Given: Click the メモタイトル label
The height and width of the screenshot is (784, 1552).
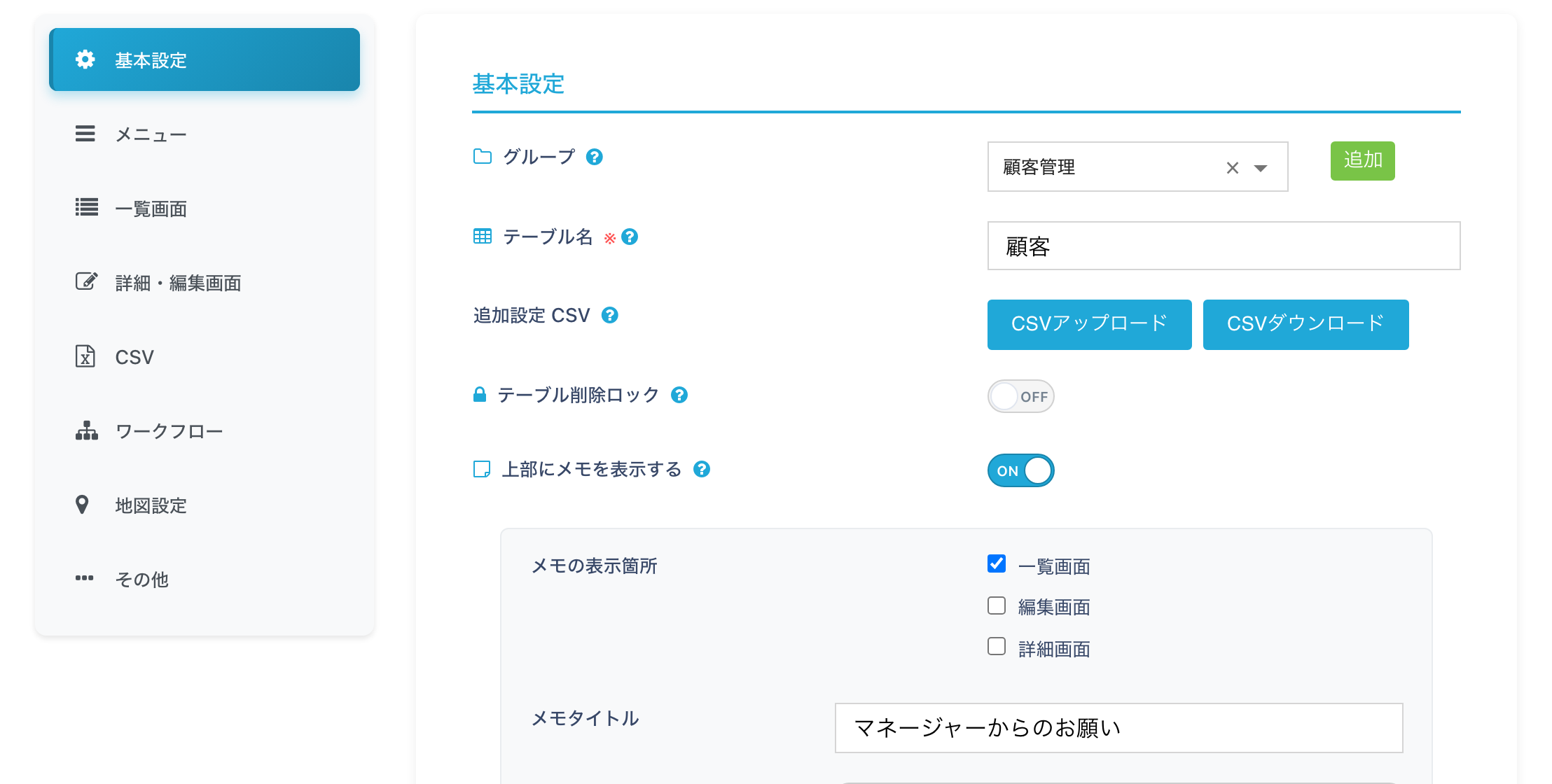Looking at the screenshot, I should 586,718.
